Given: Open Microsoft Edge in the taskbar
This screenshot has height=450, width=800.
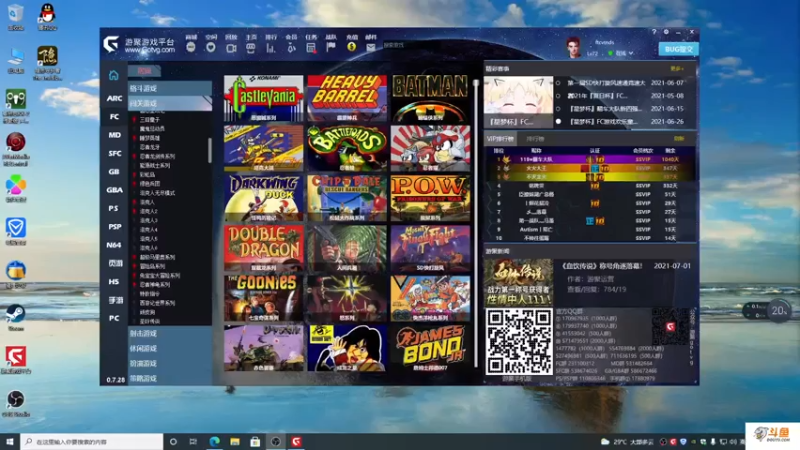Looking at the screenshot, I should pos(214,441).
